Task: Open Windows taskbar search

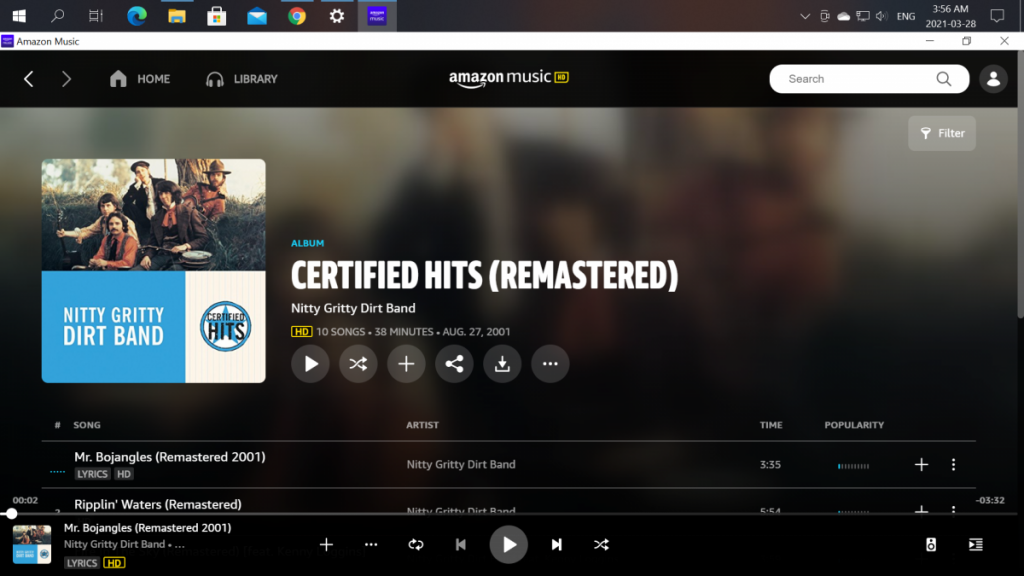Action: click(57, 16)
